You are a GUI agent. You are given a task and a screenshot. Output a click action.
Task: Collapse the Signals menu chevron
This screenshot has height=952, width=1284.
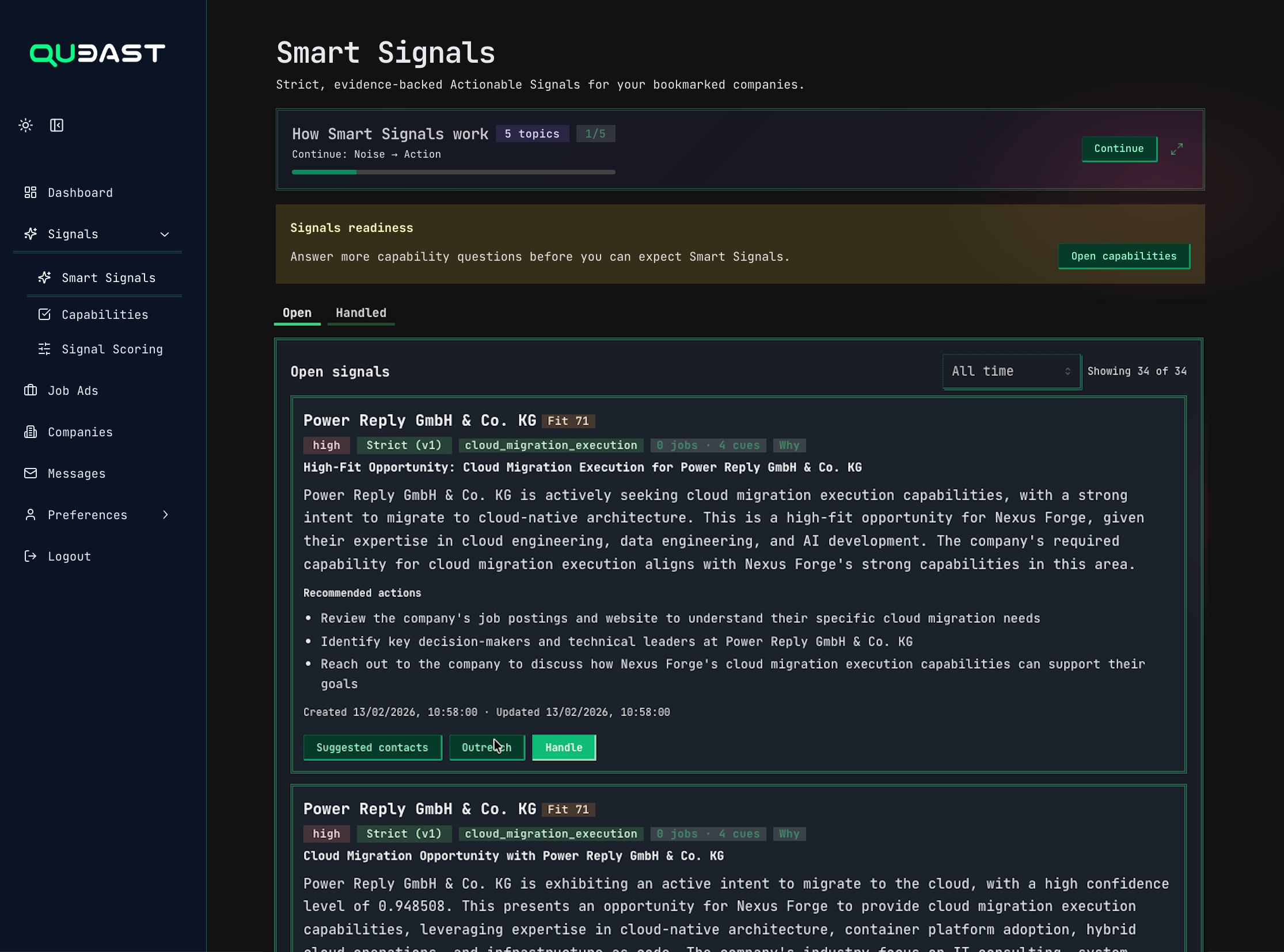164,234
